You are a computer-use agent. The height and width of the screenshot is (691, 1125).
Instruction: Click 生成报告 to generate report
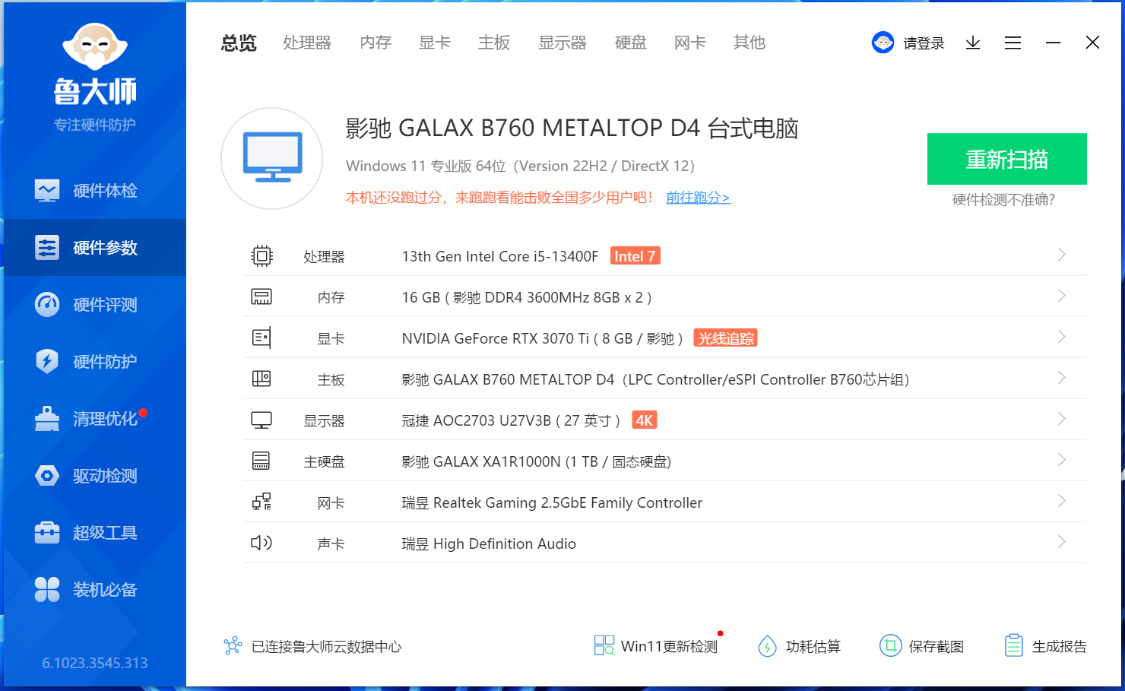coord(1045,646)
